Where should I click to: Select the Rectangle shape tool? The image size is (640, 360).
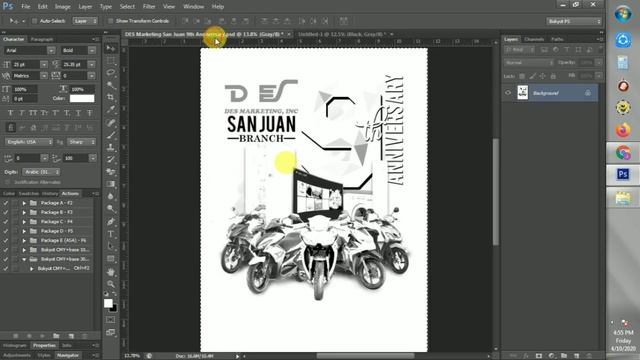pos(111,259)
